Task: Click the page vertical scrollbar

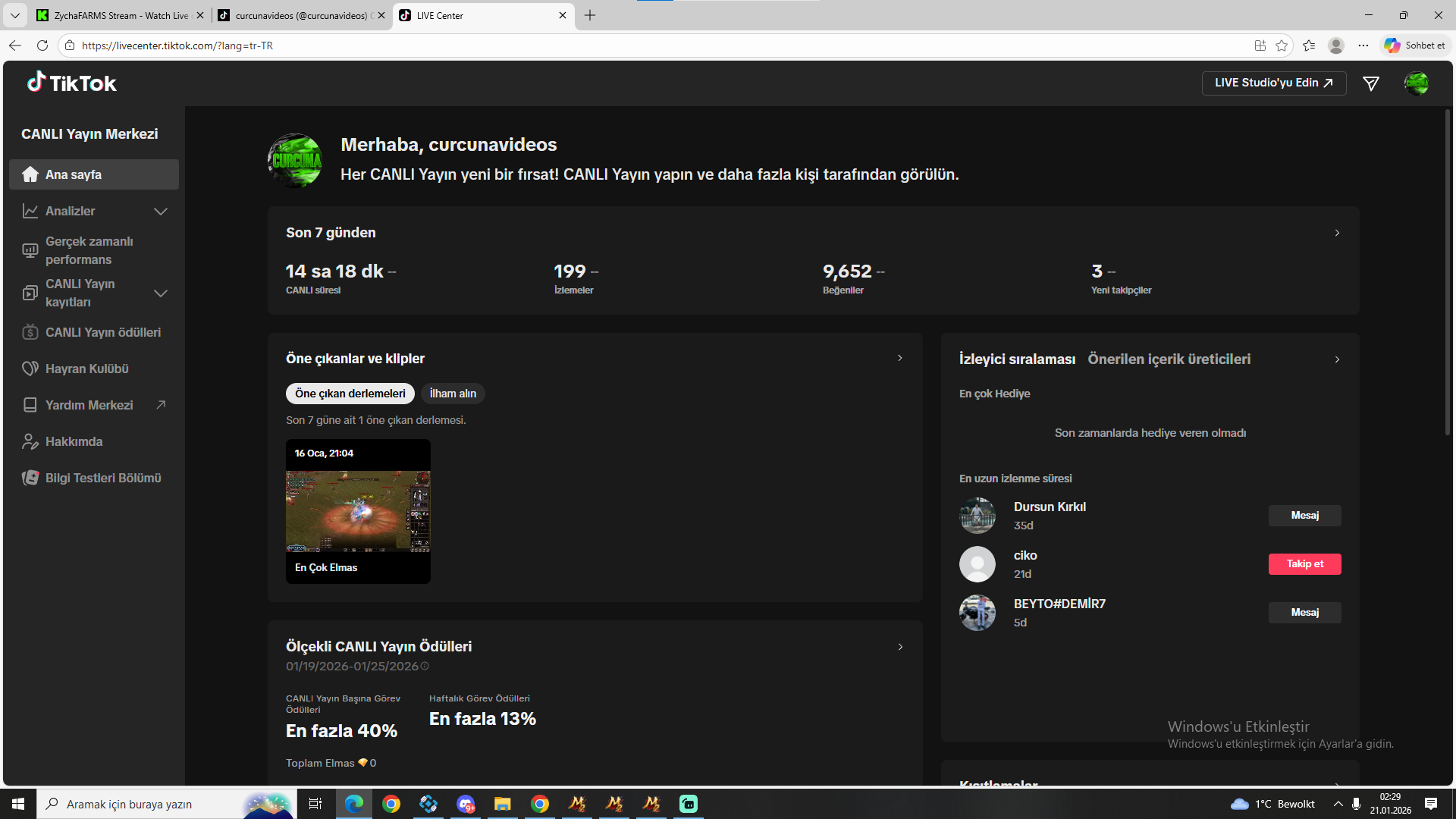Action: pyautogui.click(x=1447, y=273)
